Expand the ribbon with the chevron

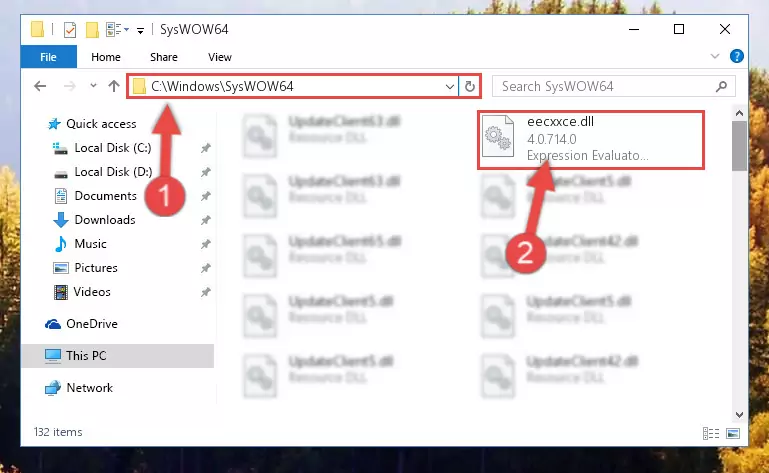click(715, 56)
